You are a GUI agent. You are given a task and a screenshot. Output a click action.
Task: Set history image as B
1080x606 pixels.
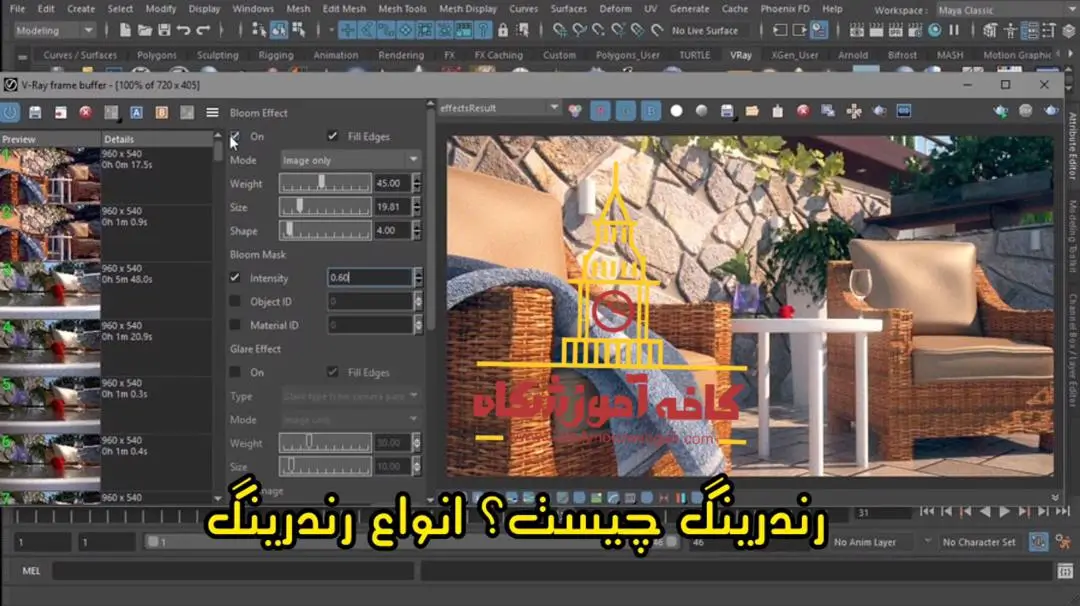click(162, 112)
